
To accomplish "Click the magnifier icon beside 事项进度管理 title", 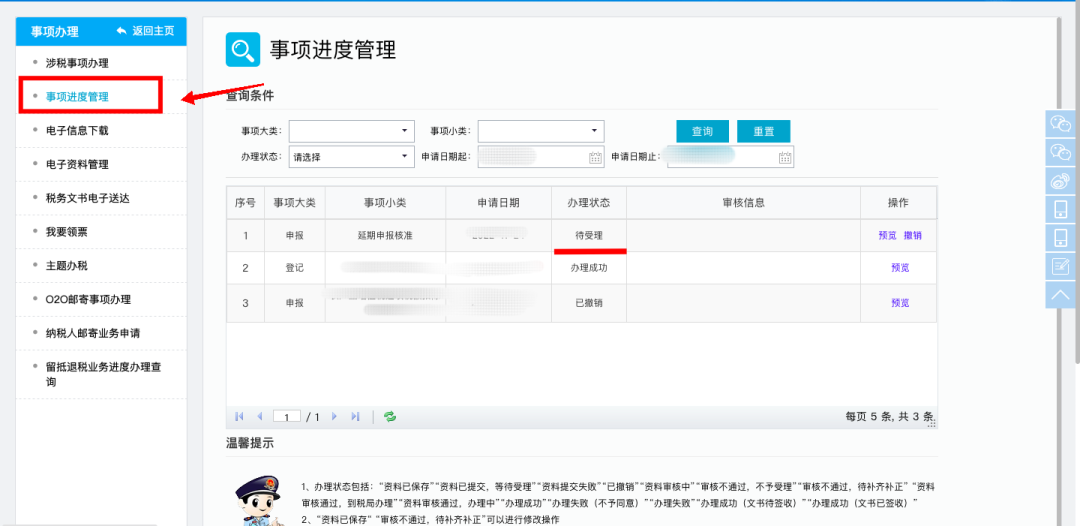I will tap(242, 50).
